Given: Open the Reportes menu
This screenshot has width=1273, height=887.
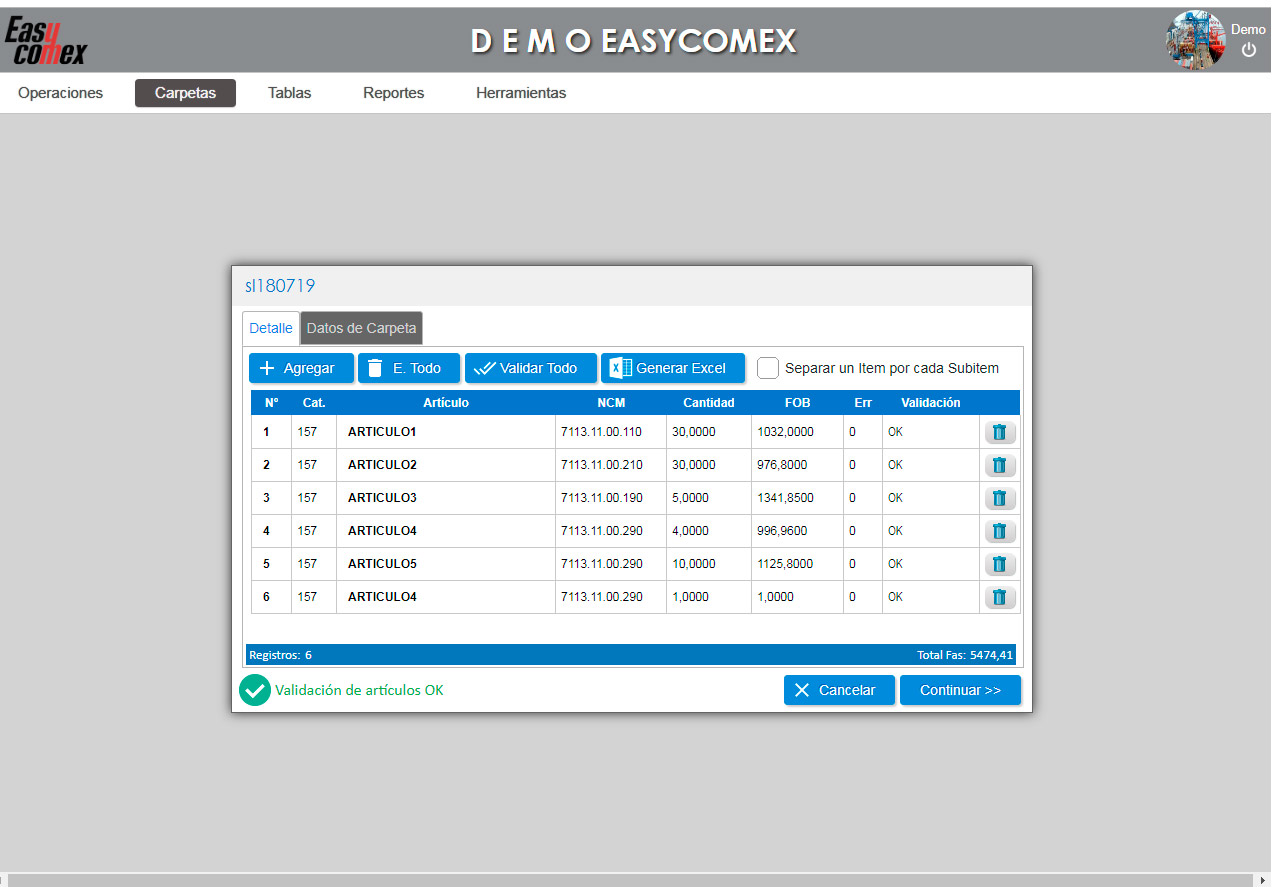Looking at the screenshot, I should pyautogui.click(x=393, y=93).
